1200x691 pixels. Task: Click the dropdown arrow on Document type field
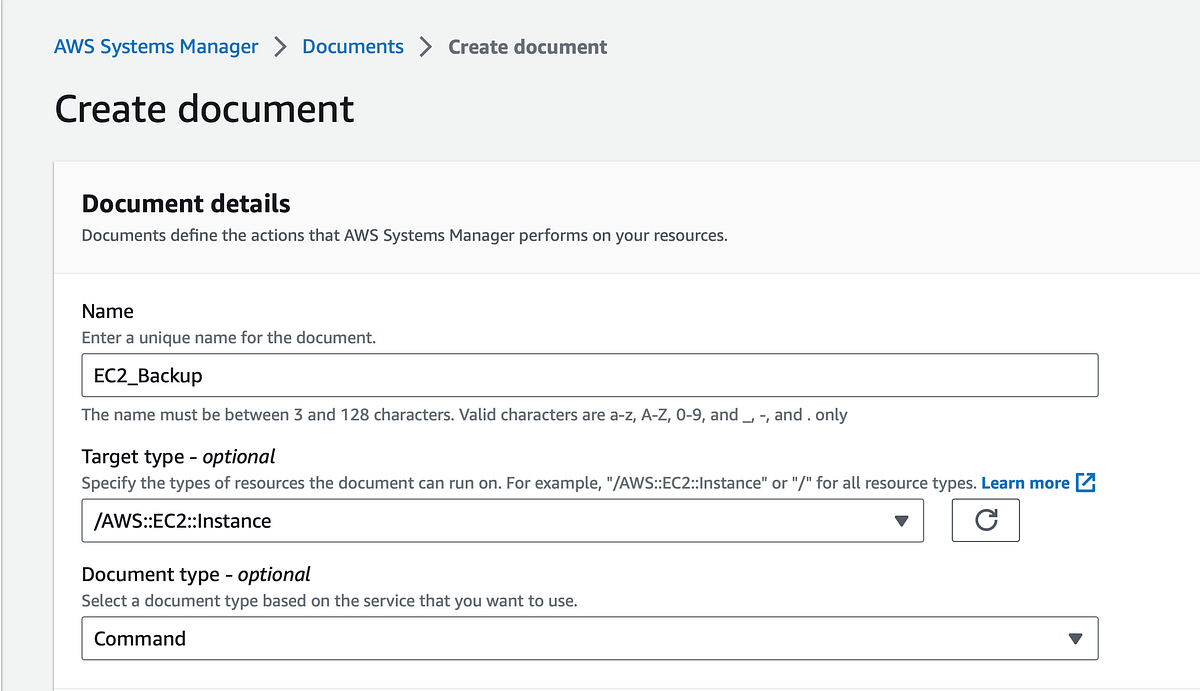tap(1075, 638)
